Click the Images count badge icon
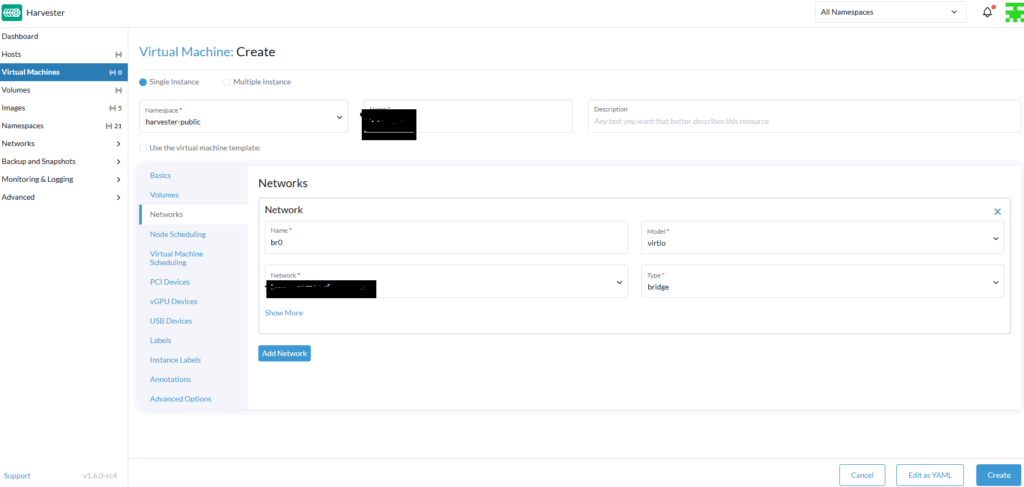Image resolution: width=1024 pixels, height=487 pixels. point(115,108)
